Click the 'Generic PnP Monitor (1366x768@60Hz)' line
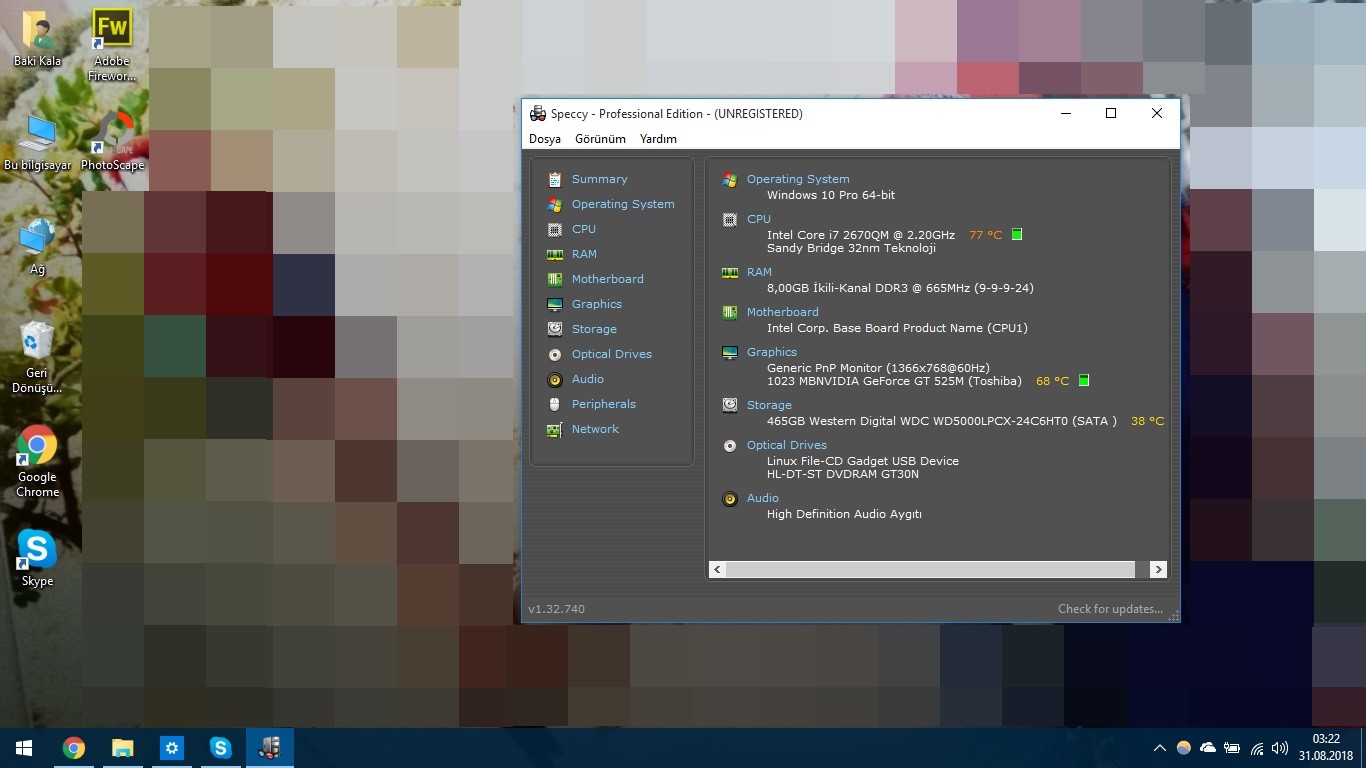This screenshot has height=768, width=1366. coord(878,368)
